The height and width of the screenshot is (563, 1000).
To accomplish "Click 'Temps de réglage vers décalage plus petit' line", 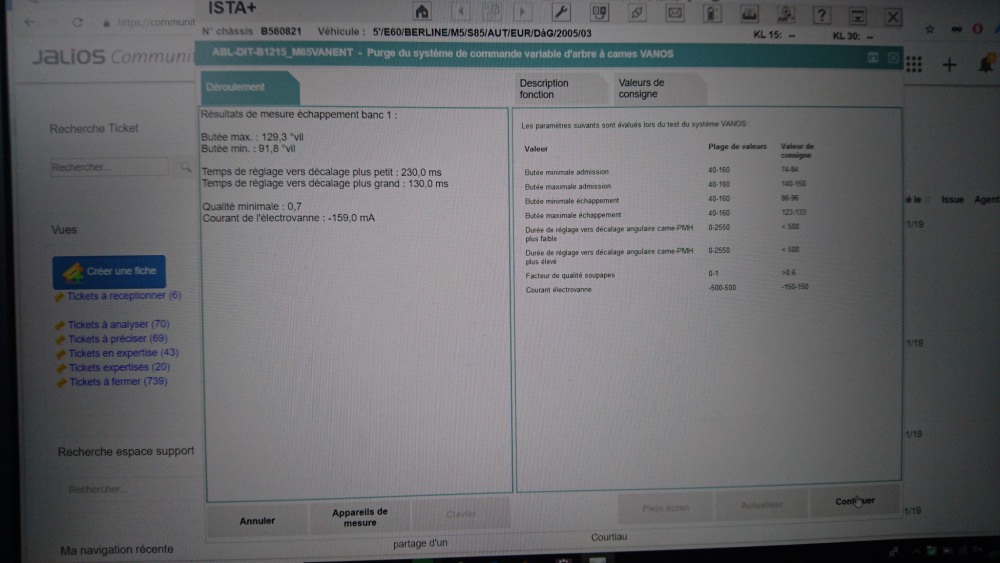I will coord(321,172).
